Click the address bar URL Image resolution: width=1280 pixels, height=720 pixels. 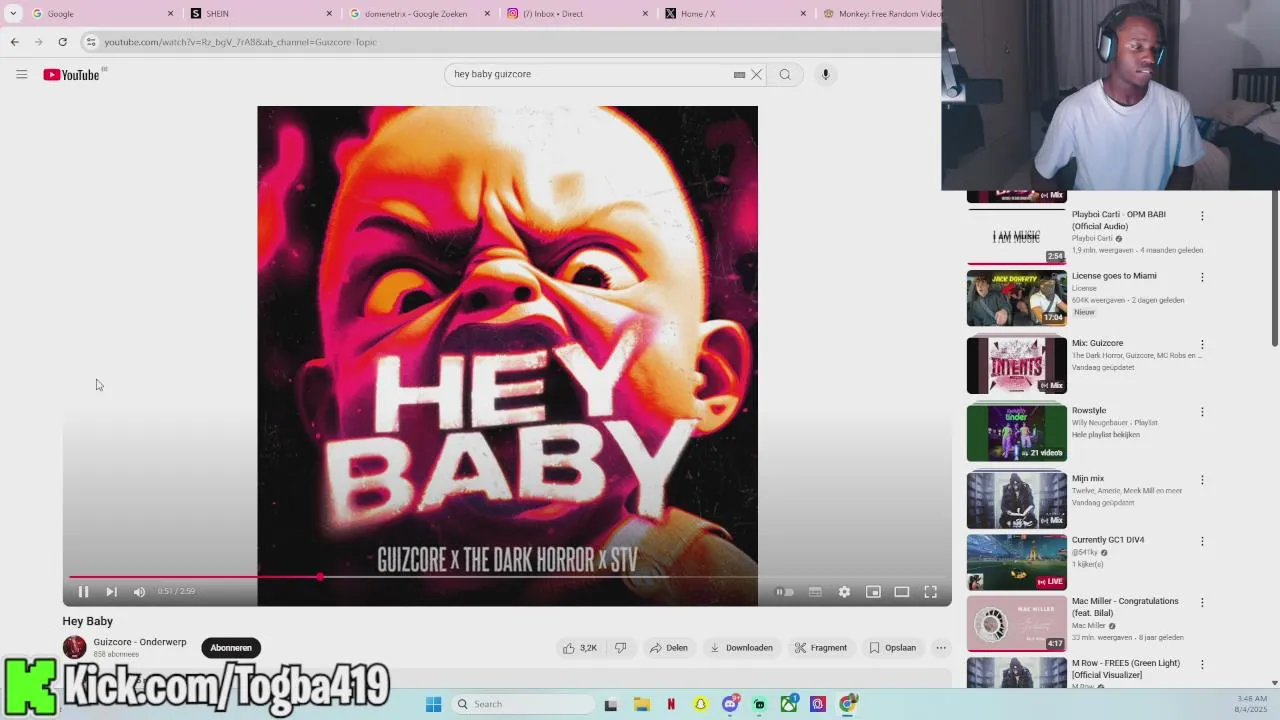240,42
